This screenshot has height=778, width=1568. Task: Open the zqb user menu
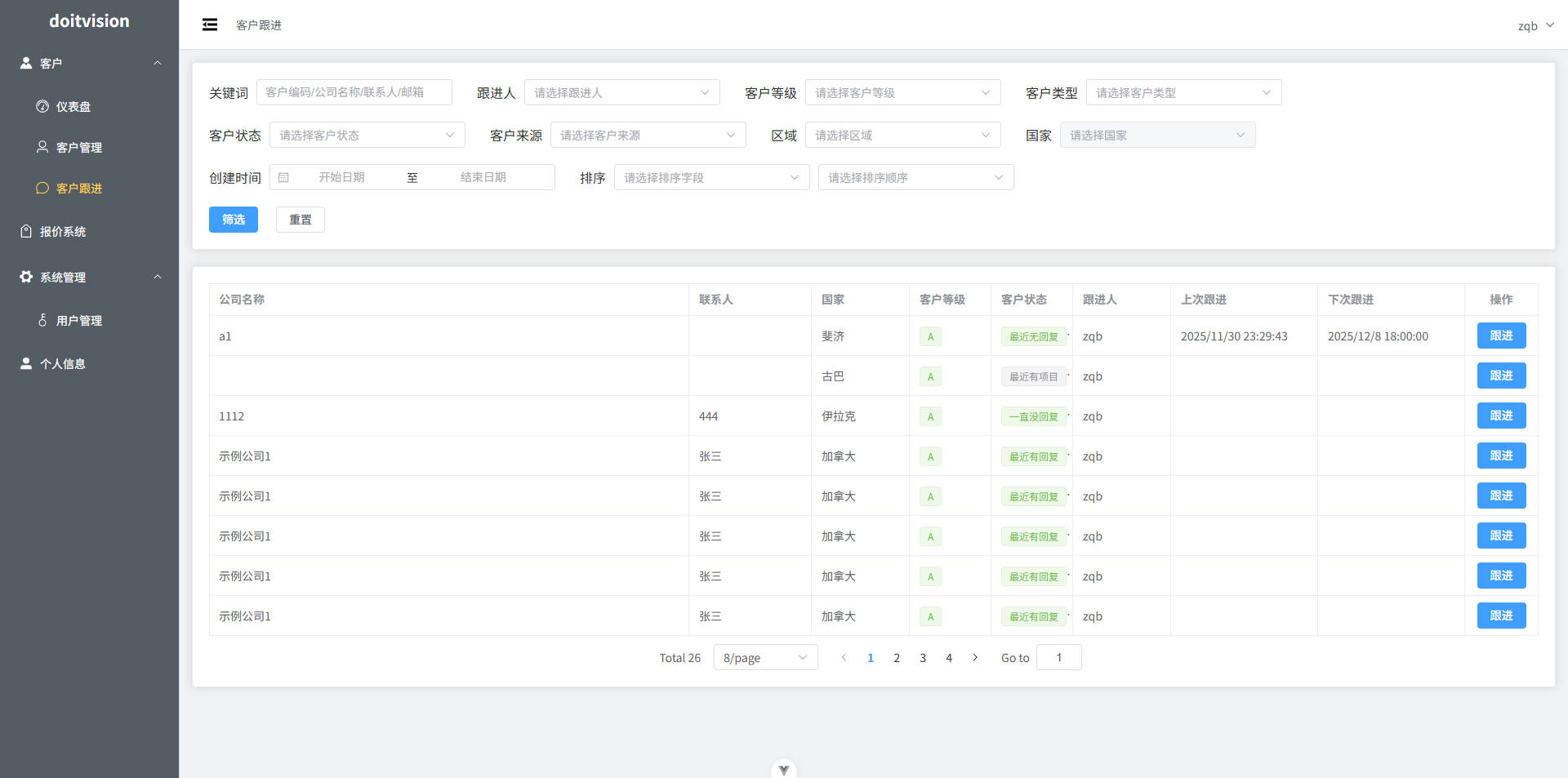coord(1535,25)
